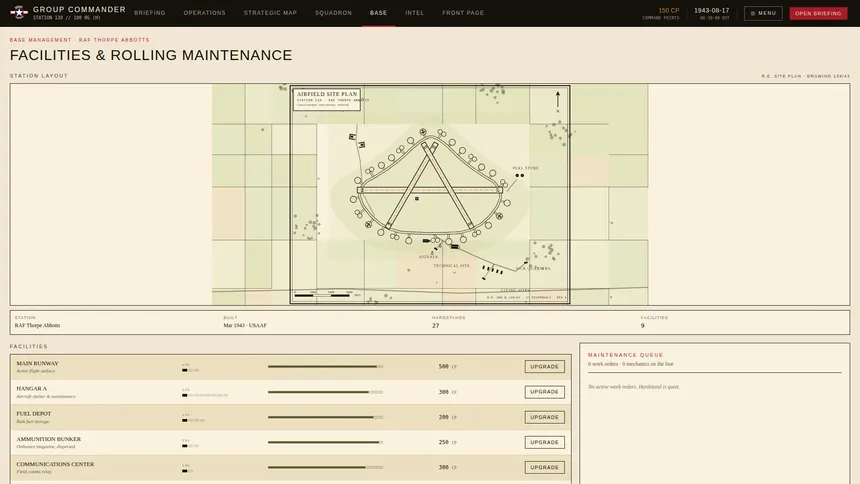Click the station name RAF Thorpe Abbotts value
Image resolution: width=860 pixels, height=484 pixels.
pyautogui.click(x=37, y=325)
